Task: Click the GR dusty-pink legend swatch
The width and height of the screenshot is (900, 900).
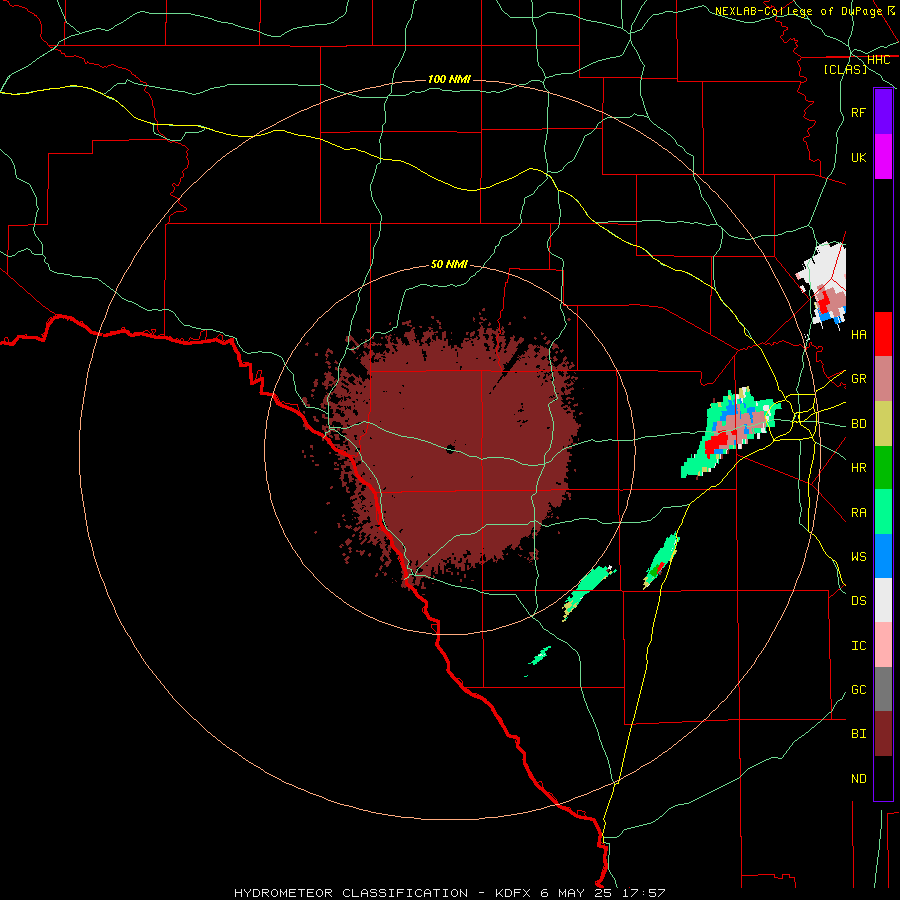Action: (883, 378)
